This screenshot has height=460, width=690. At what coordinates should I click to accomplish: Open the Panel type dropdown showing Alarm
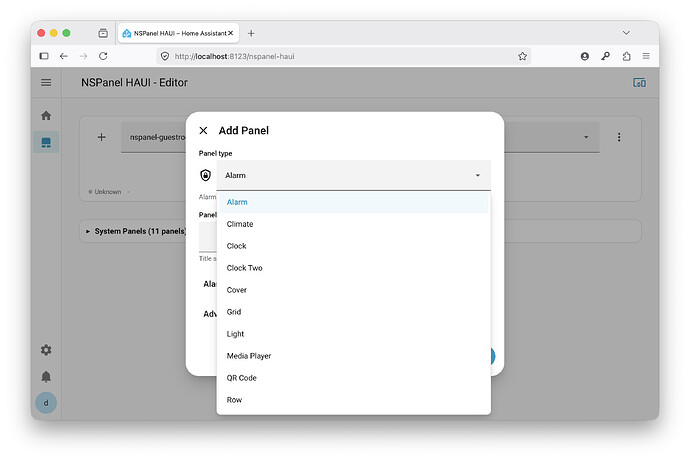[353, 175]
